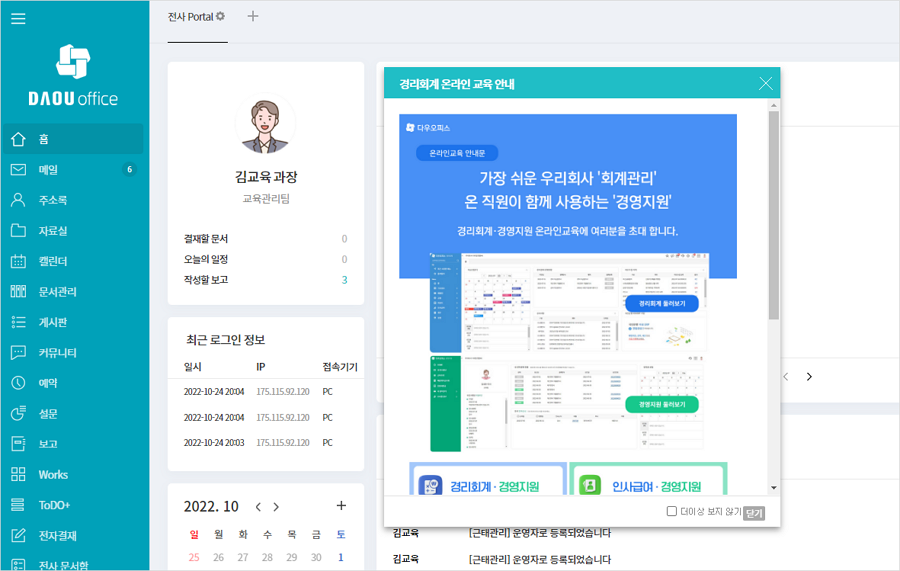Click the 인사급여·경영지원 card
900x571 pixels.
[649, 479]
